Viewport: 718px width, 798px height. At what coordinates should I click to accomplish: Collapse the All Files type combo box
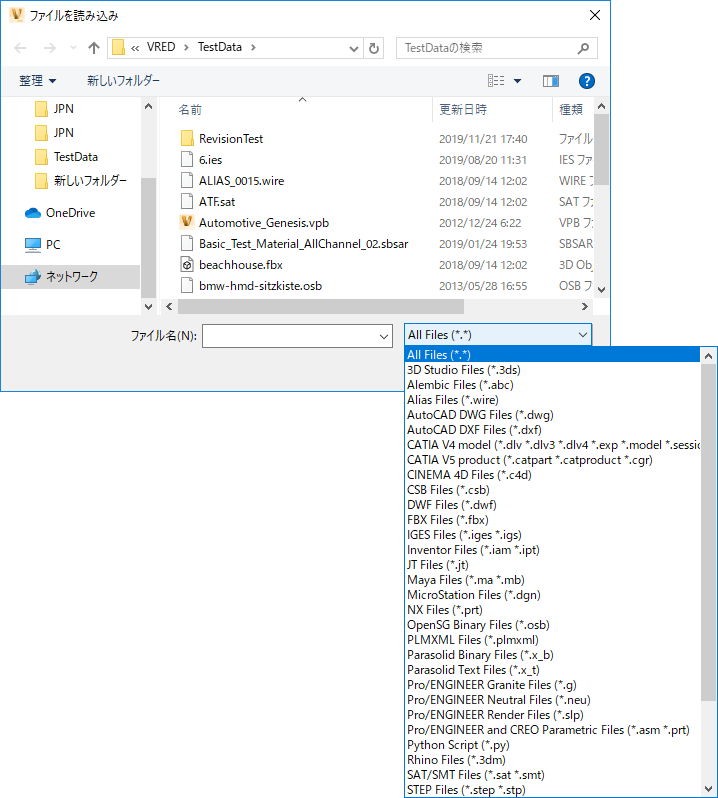(583, 335)
